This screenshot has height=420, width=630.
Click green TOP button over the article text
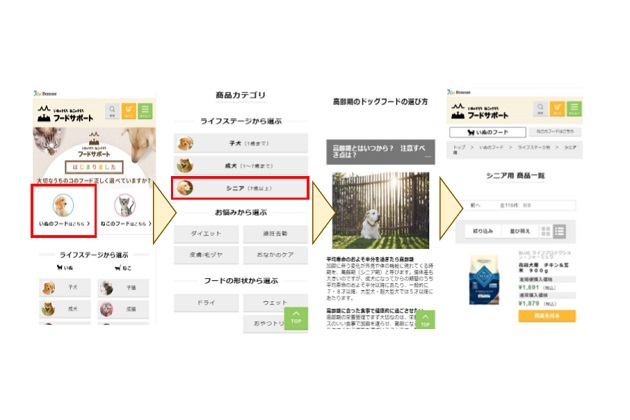pos(425,320)
